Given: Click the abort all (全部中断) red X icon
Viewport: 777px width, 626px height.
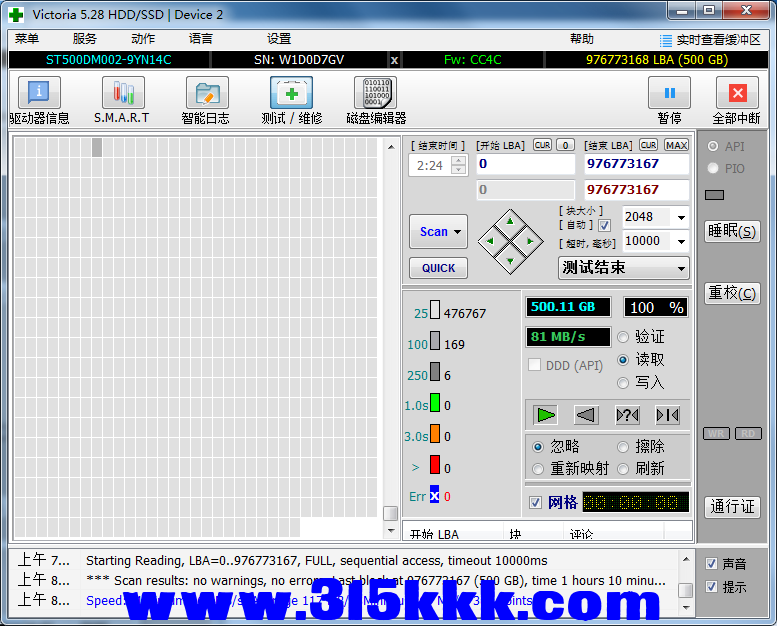Looking at the screenshot, I should tap(737, 93).
